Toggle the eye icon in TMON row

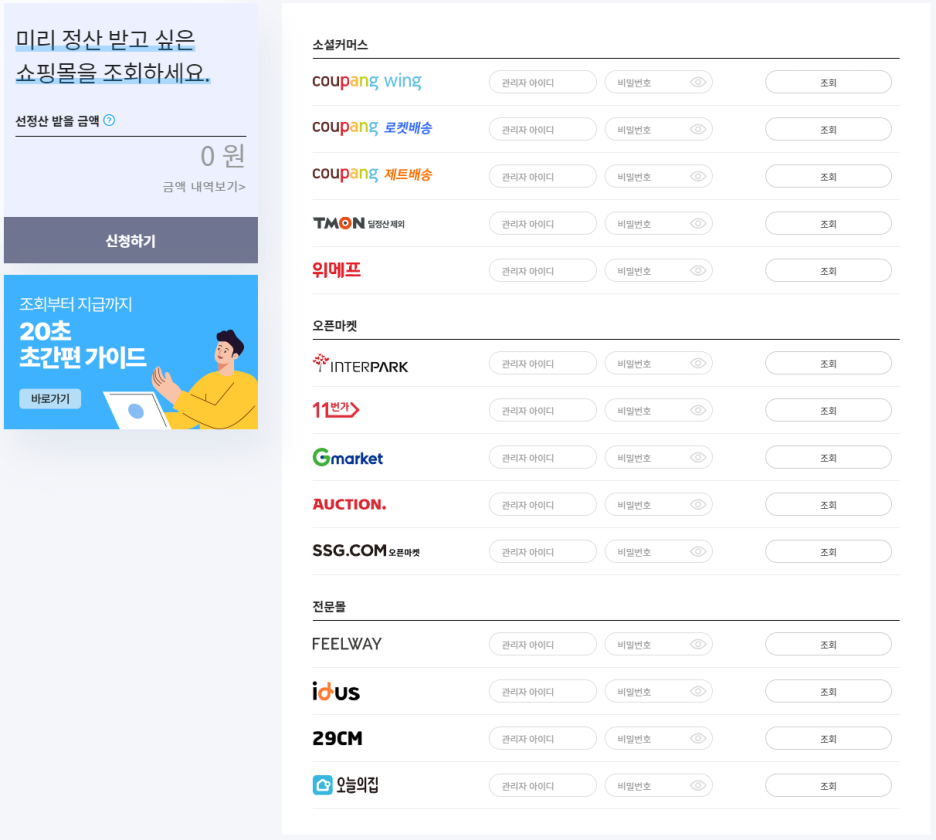tap(698, 224)
